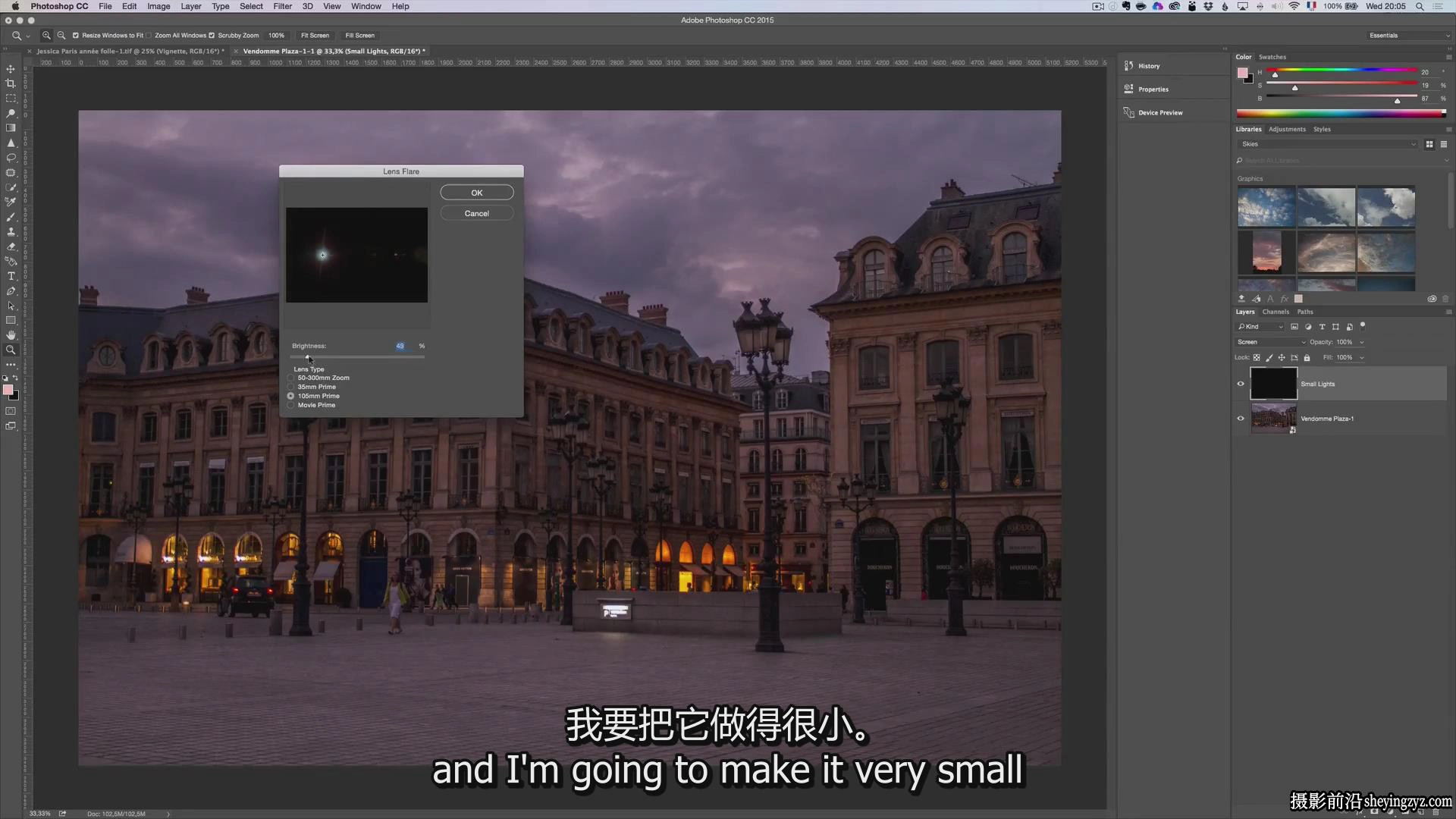
Task: Hide the Vendomme Plaza-1 layer
Action: click(1241, 419)
